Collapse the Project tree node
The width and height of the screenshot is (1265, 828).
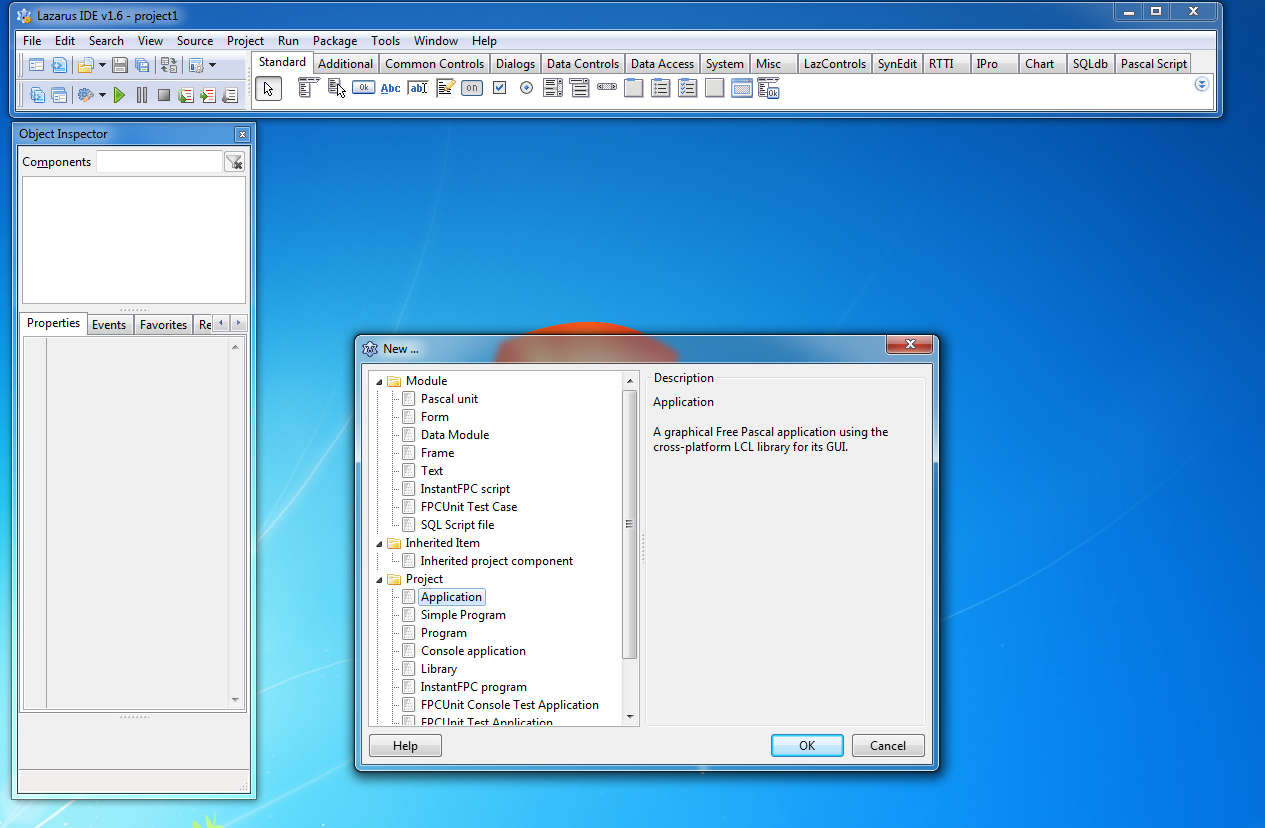tap(379, 579)
